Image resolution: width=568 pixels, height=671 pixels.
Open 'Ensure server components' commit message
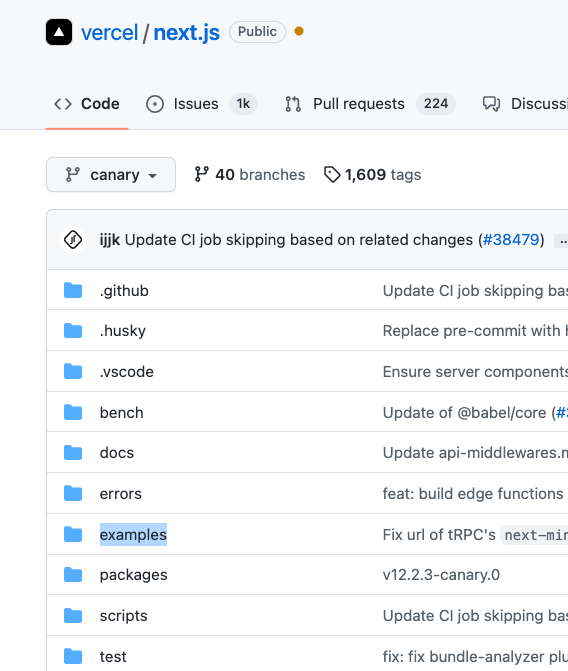coord(475,372)
